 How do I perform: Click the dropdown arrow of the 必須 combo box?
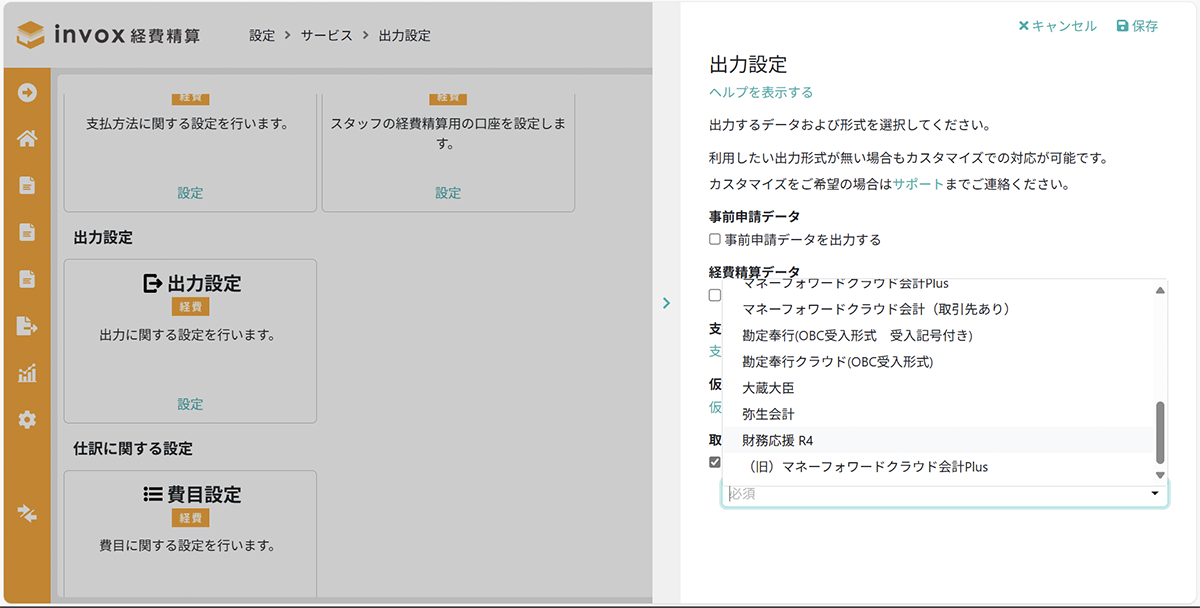click(1155, 494)
